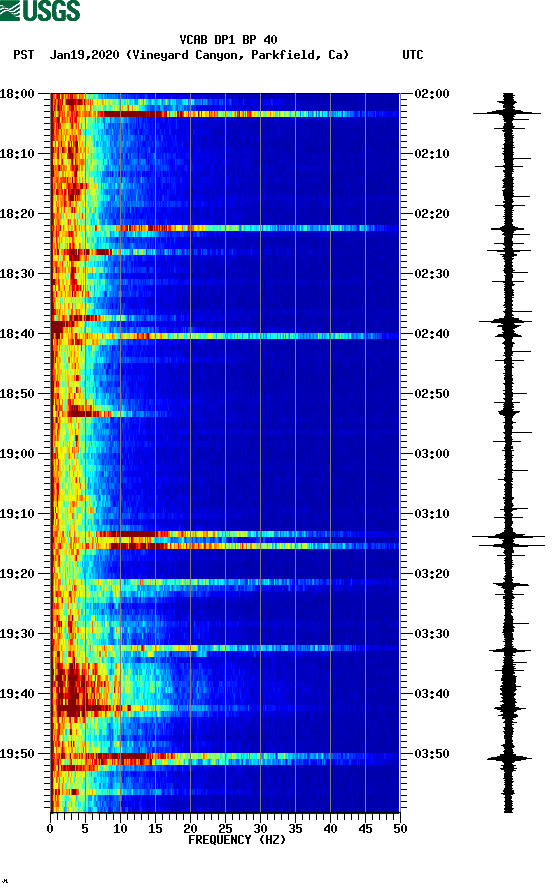Screen dimensions: 552x892
Task: Click the '18:30' PST time label
Action: point(17,274)
